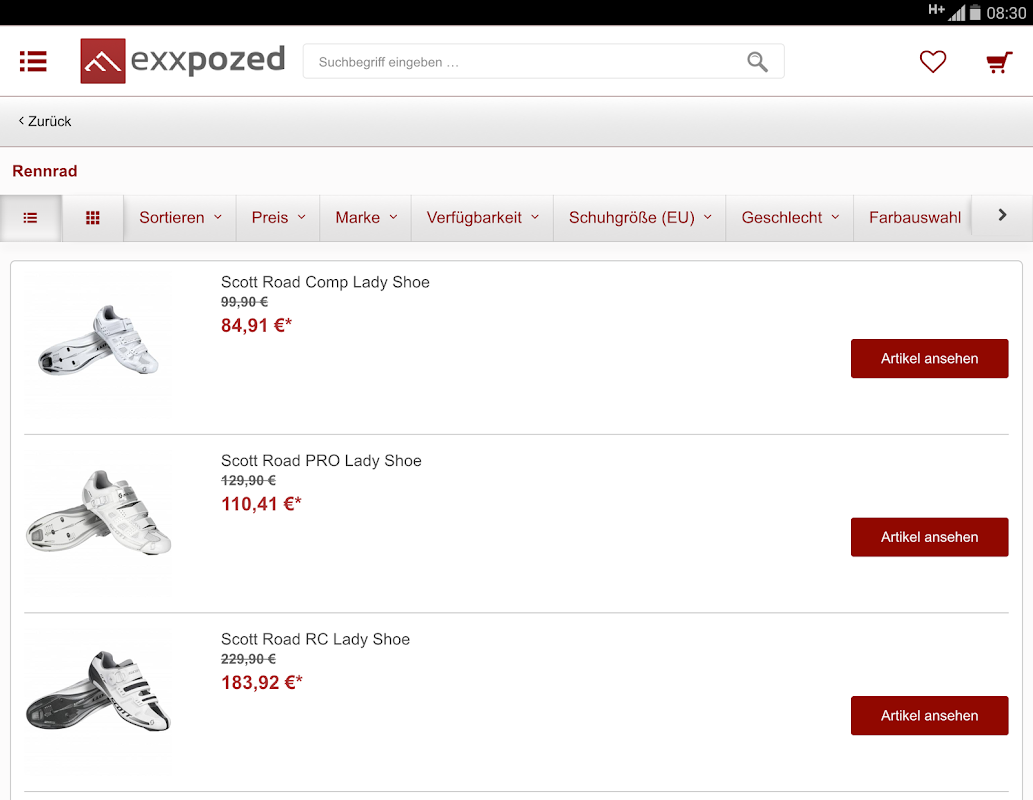
Task: Go back with Zurück link
Action: 46,121
